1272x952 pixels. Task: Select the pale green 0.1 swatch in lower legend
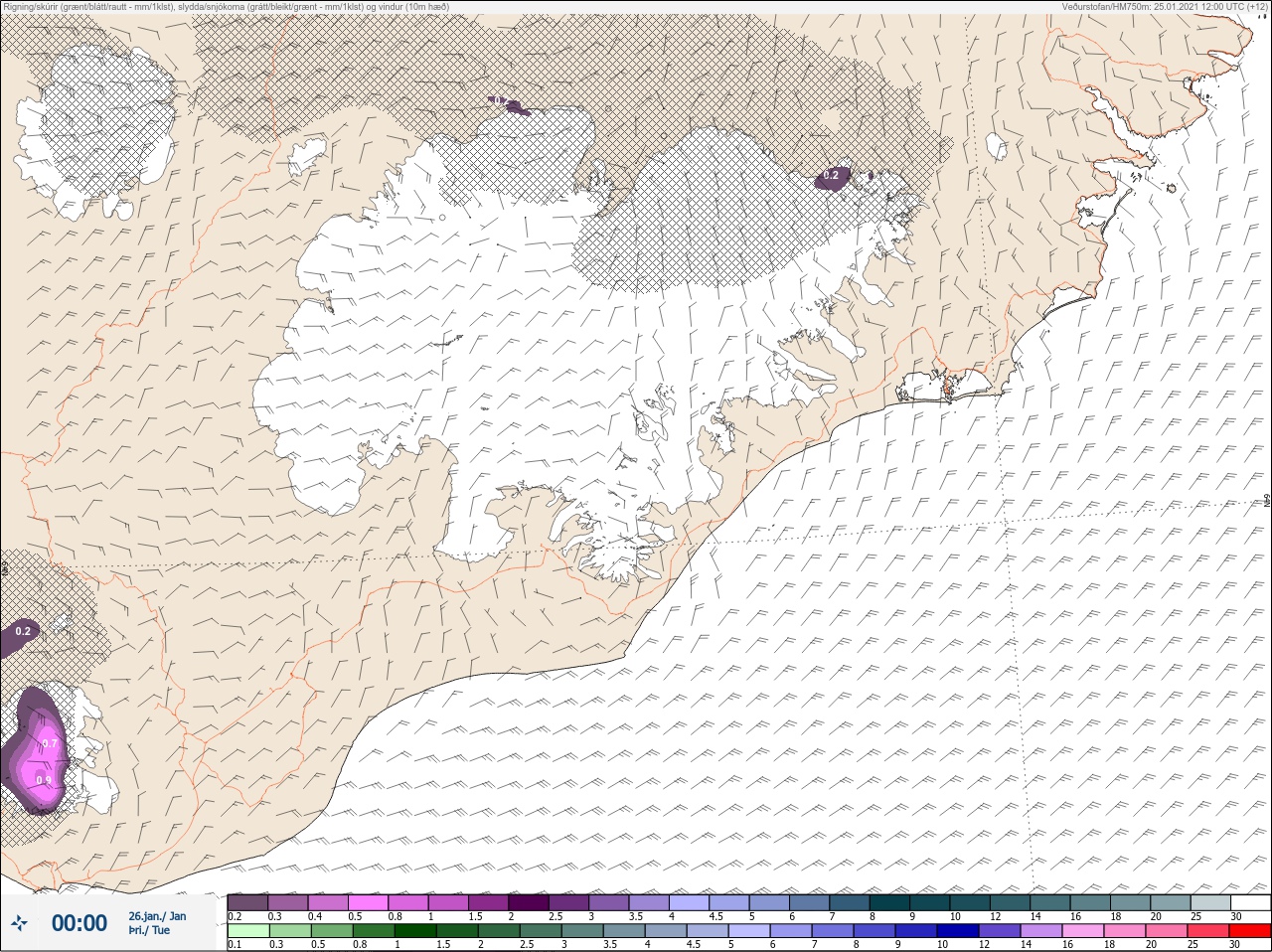[247, 931]
